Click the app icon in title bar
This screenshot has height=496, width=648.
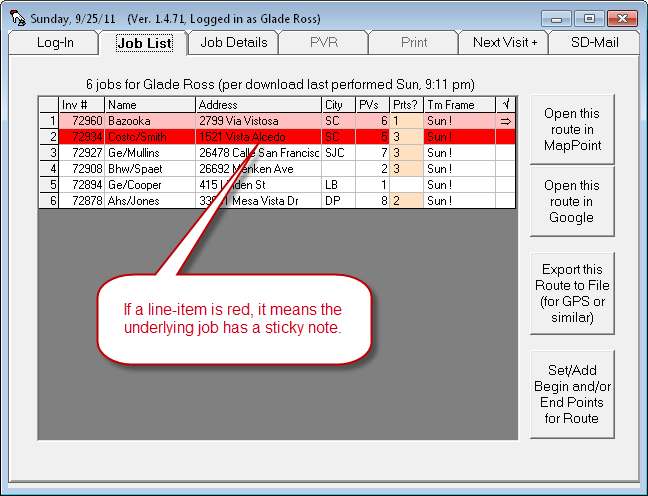coord(15,18)
